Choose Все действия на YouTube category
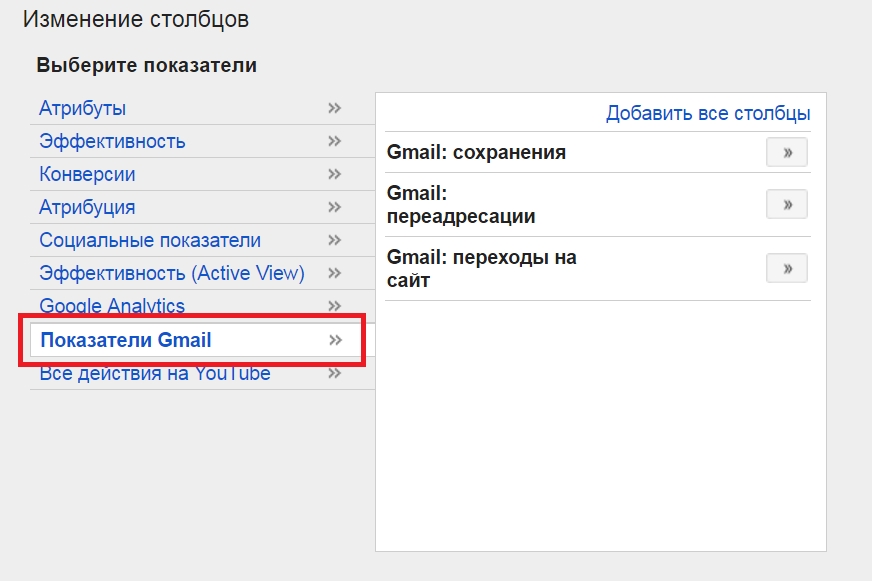The height and width of the screenshot is (581, 872). pos(155,374)
